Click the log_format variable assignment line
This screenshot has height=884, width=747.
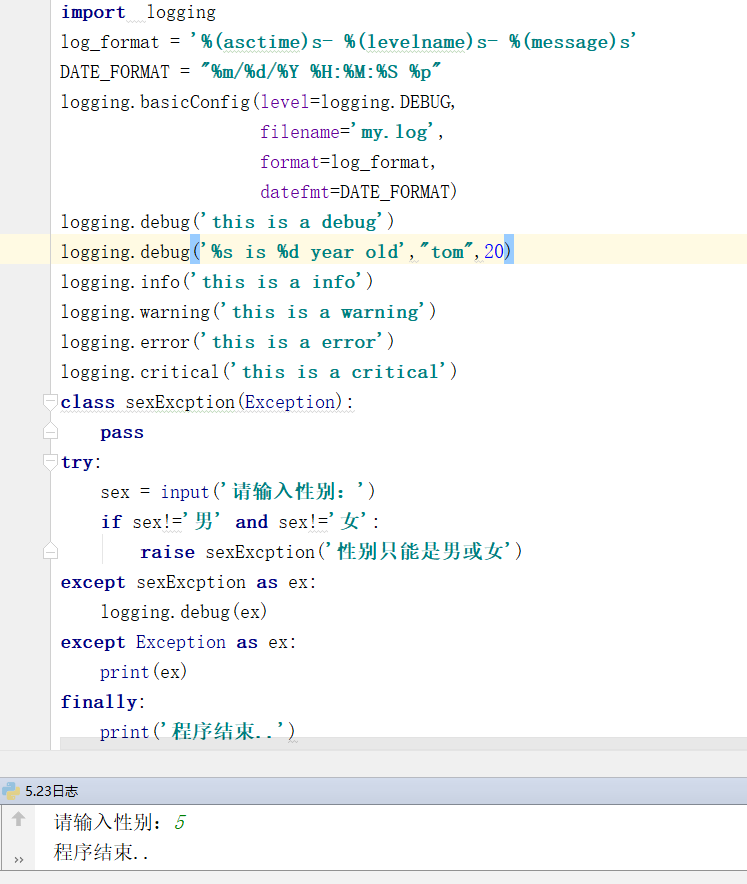pos(348,42)
